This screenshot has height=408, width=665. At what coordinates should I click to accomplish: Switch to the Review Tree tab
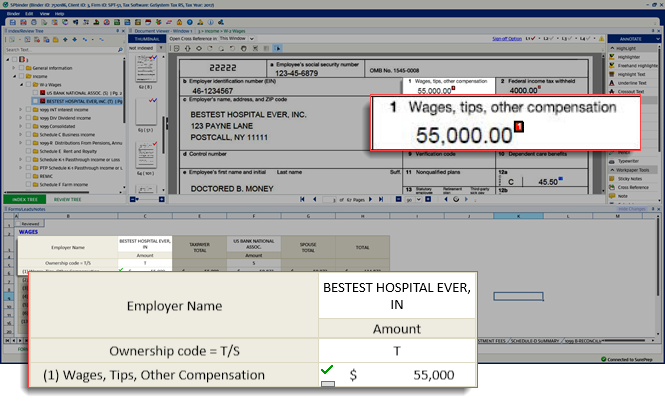(67, 199)
